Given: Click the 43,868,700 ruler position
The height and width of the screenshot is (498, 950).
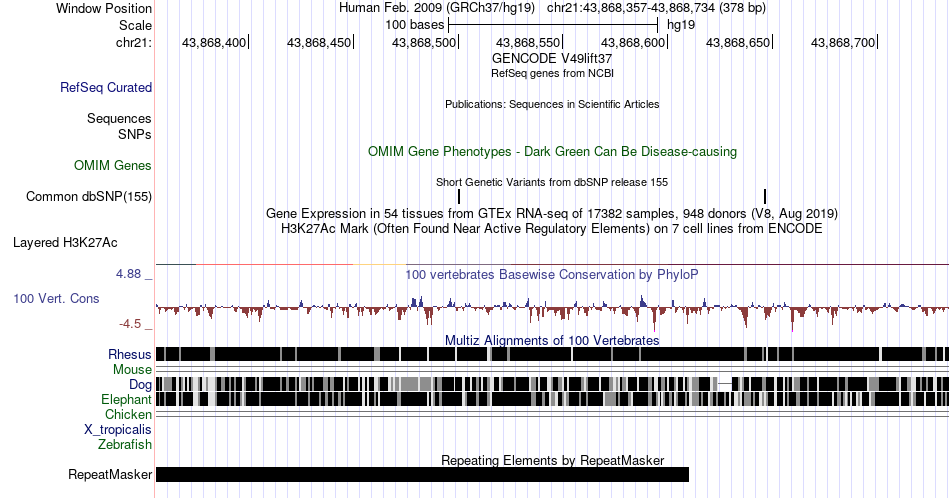Looking at the screenshot, I should 843,42.
